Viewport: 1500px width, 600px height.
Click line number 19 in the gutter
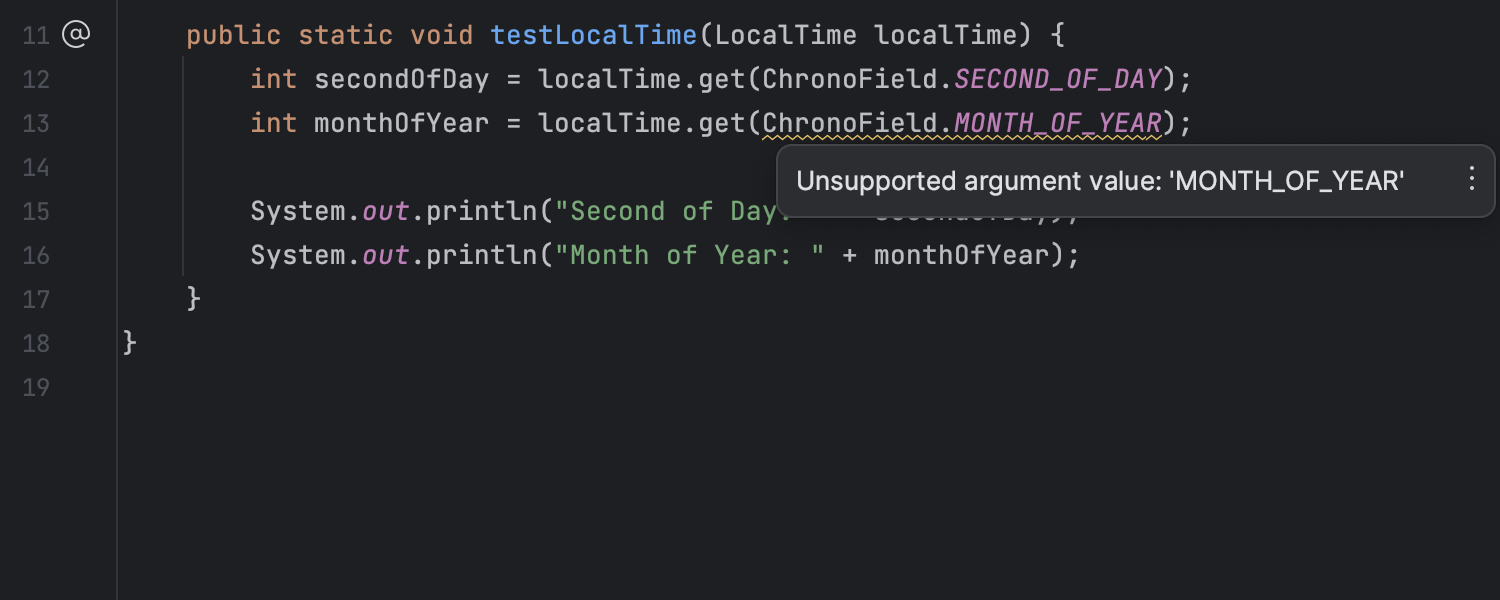tap(36, 387)
